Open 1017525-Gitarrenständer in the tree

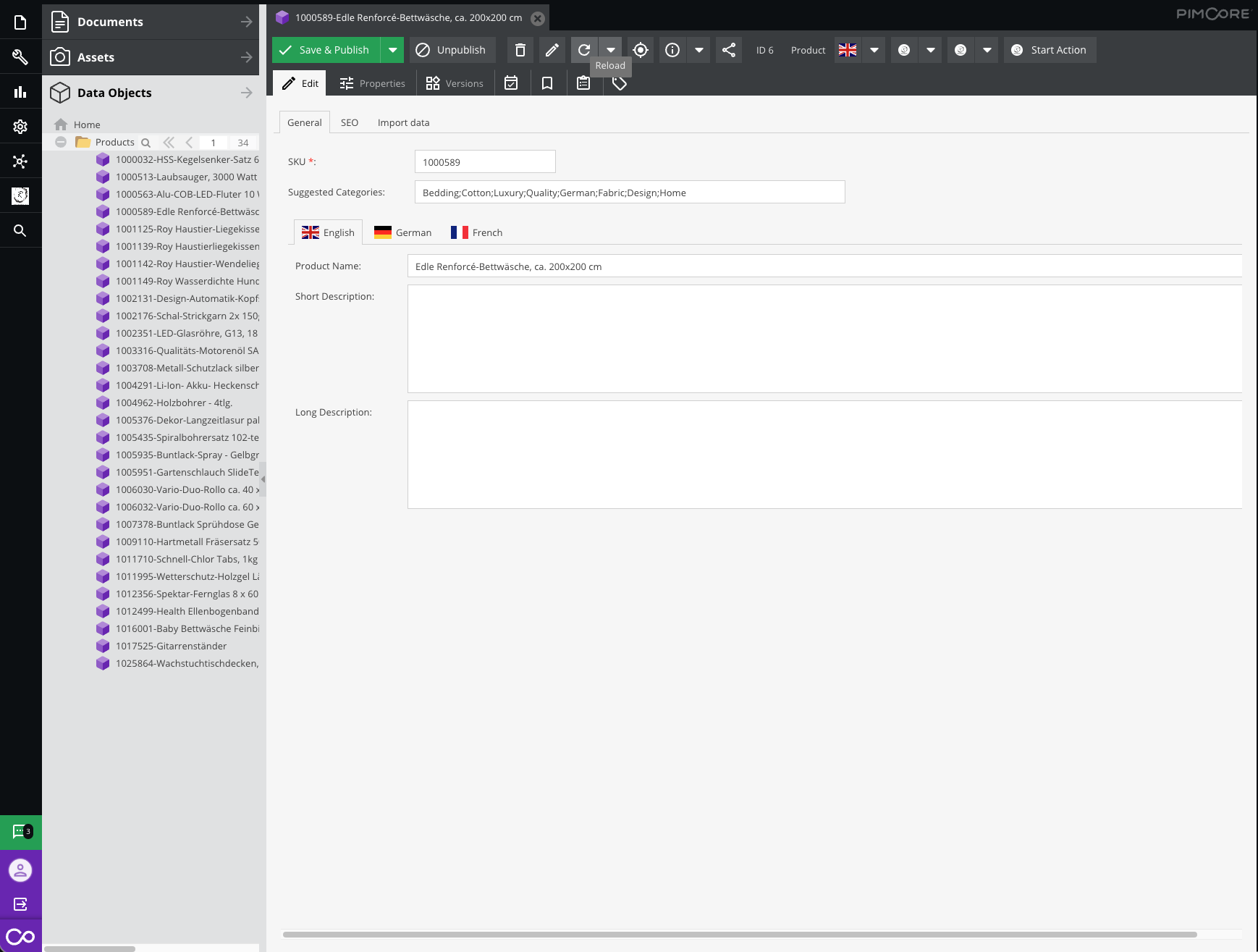[x=171, y=646]
